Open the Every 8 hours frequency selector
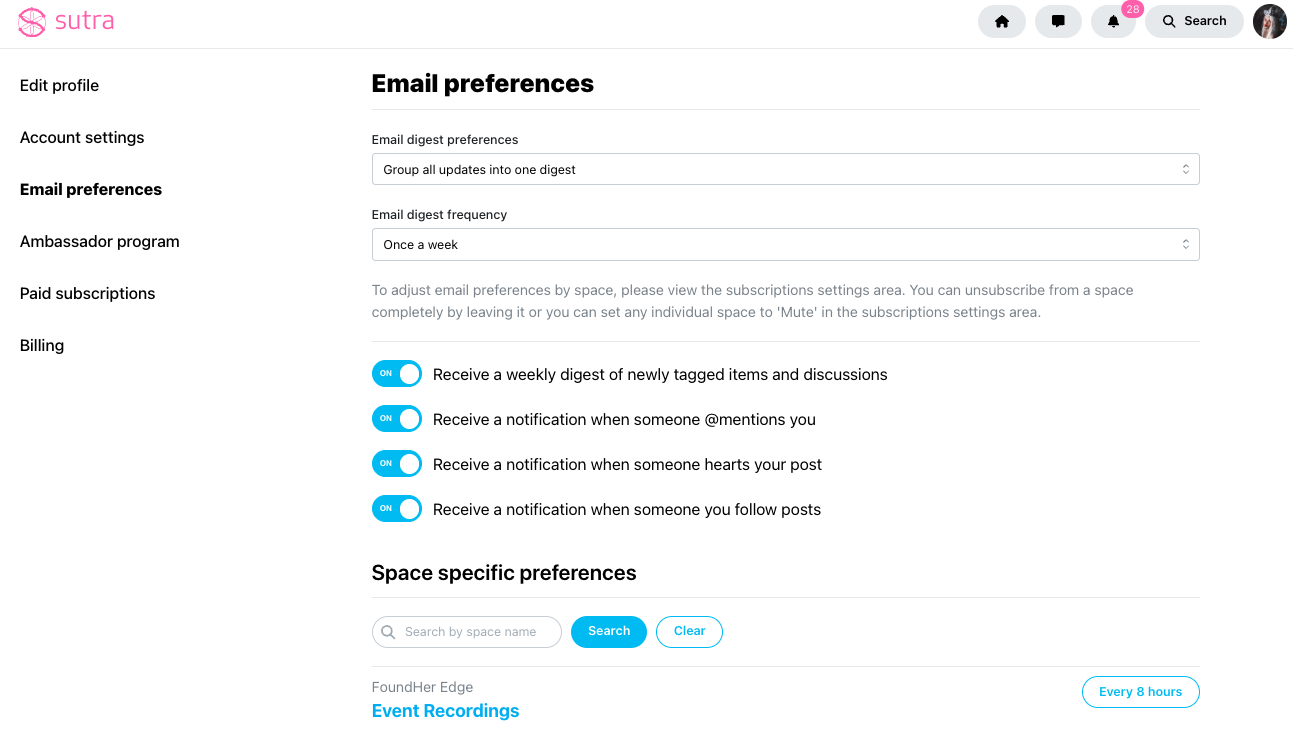This screenshot has height=731, width=1293. (1140, 692)
